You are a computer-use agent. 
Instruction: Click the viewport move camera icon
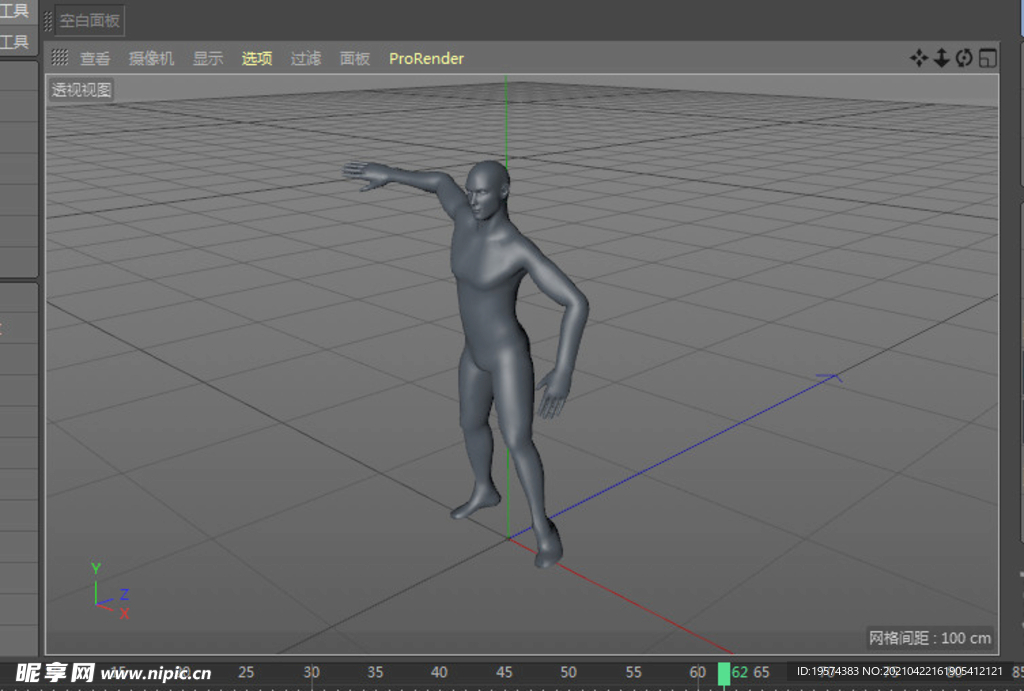pyautogui.click(x=919, y=58)
